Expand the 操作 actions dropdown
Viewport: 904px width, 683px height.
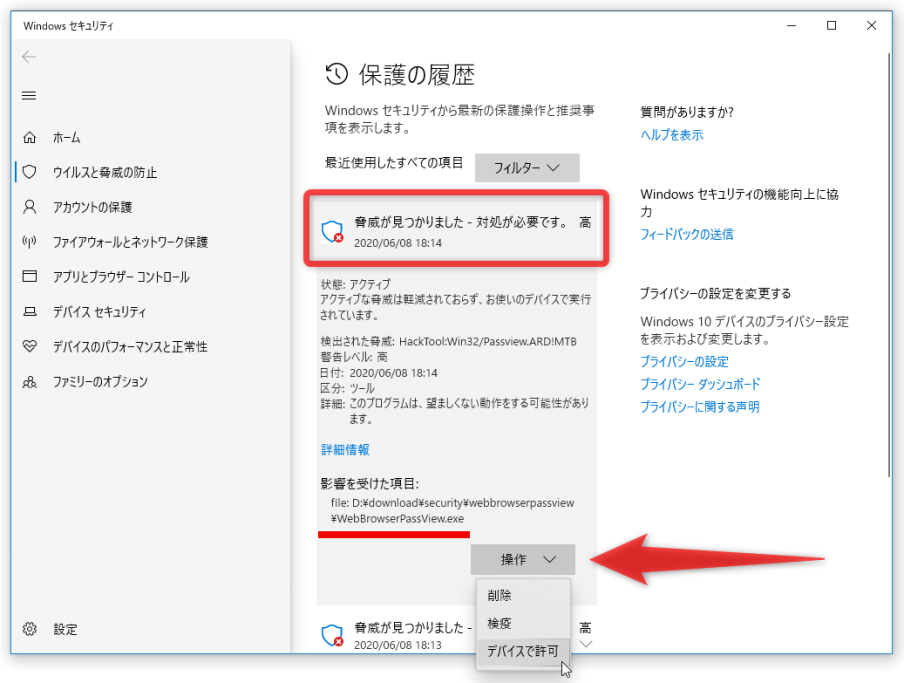[x=522, y=559]
